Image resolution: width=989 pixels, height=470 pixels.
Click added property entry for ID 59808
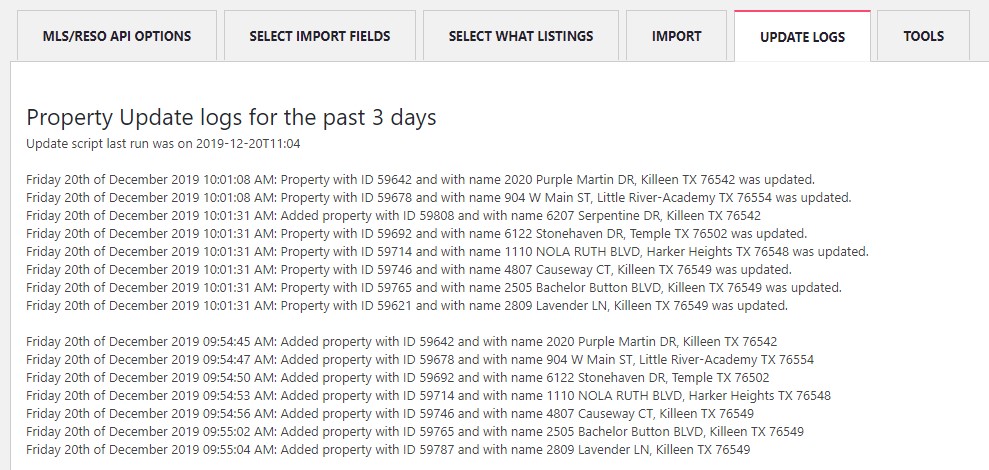(x=394, y=215)
